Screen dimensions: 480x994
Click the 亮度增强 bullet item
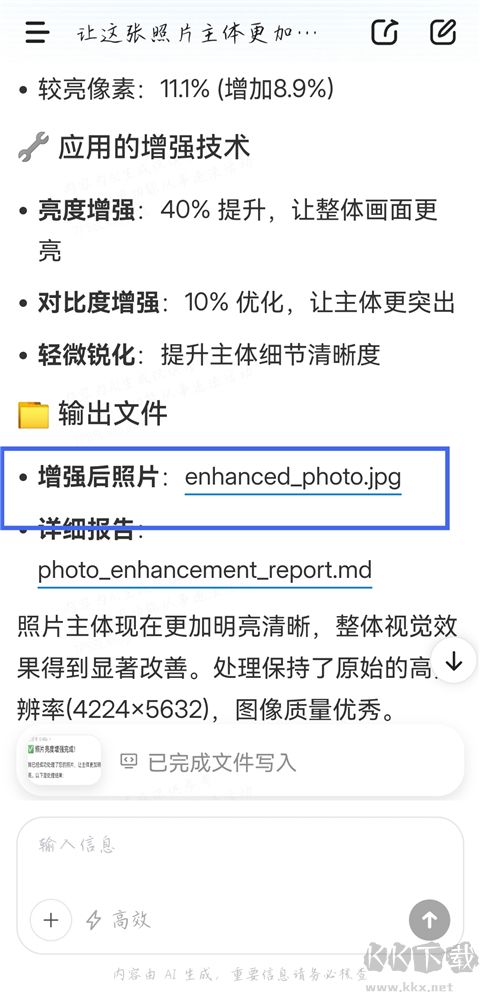point(238,229)
